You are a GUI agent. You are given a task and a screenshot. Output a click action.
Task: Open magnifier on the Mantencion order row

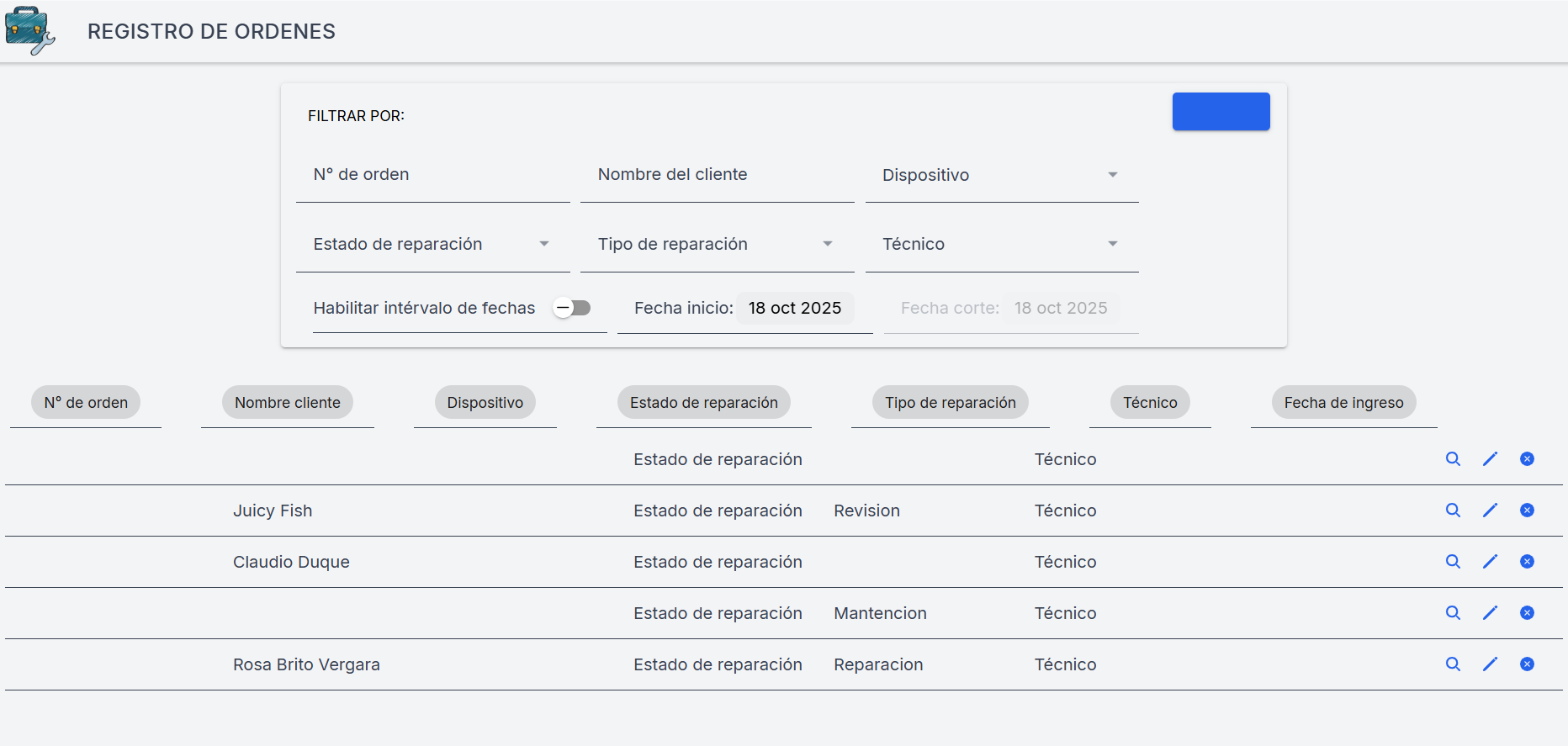[x=1453, y=613]
